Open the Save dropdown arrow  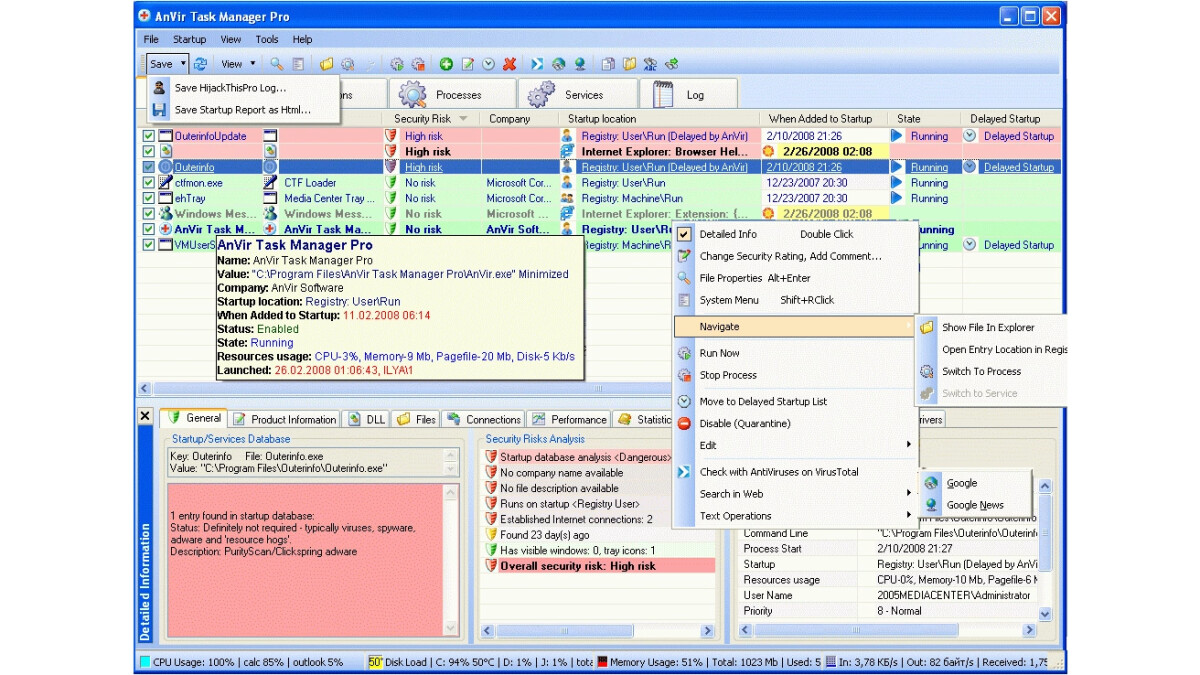pyautogui.click(x=183, y=64)
